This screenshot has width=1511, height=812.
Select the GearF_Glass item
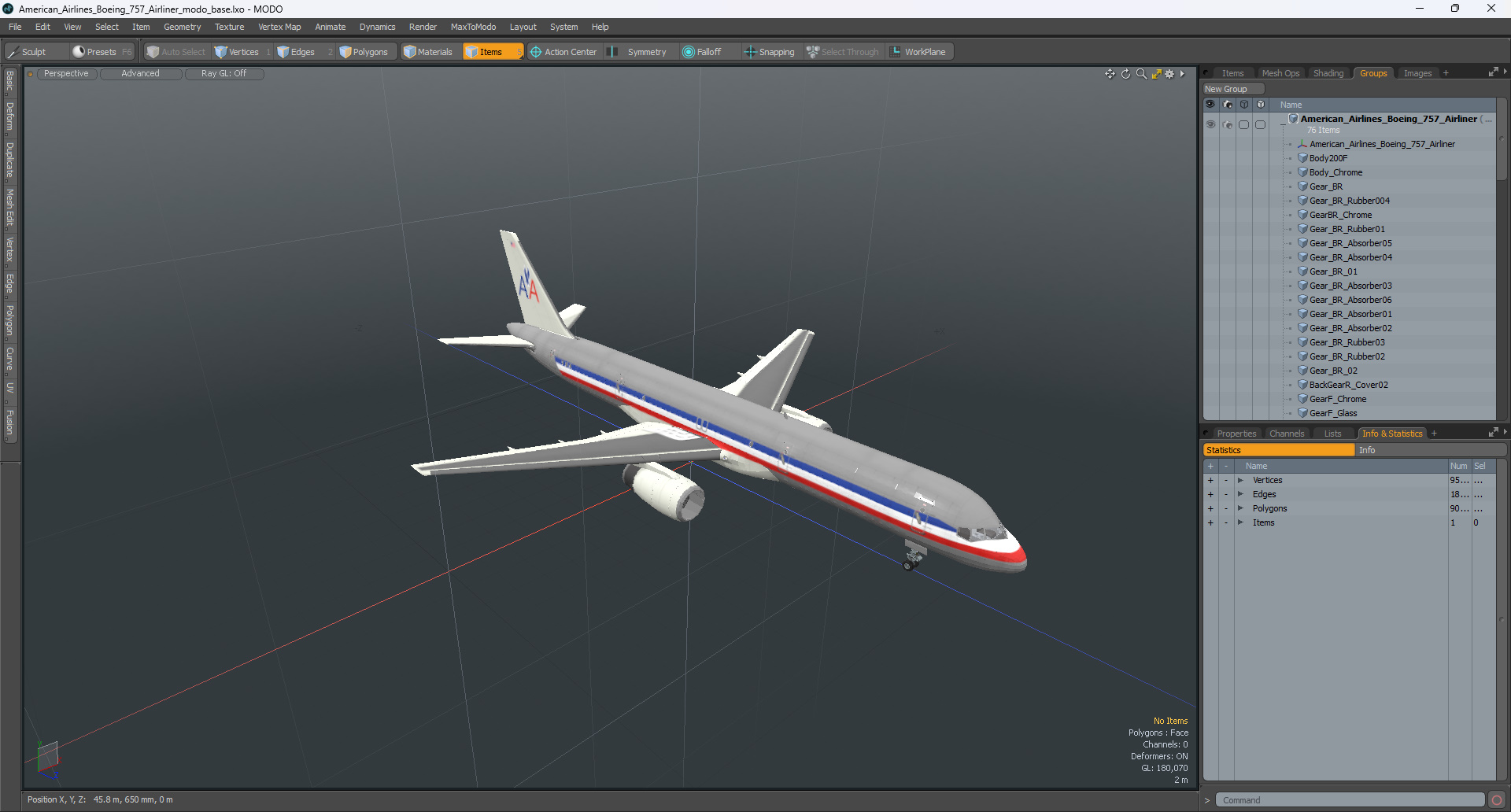click(1332, 413)
